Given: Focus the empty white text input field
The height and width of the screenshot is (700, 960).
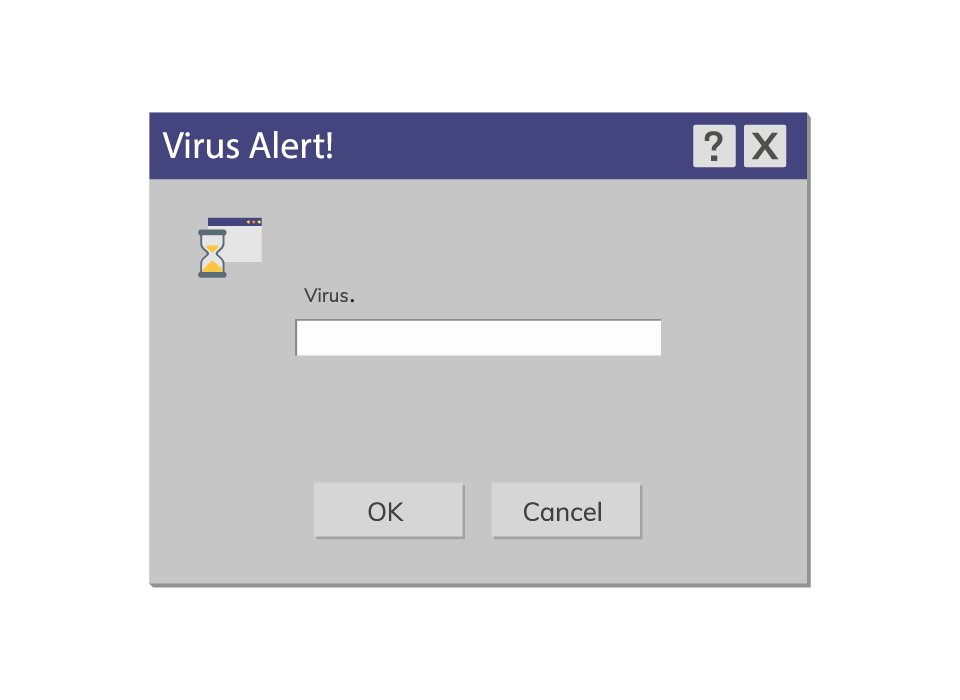Looking at the screenshot, I should click(478, 337).
